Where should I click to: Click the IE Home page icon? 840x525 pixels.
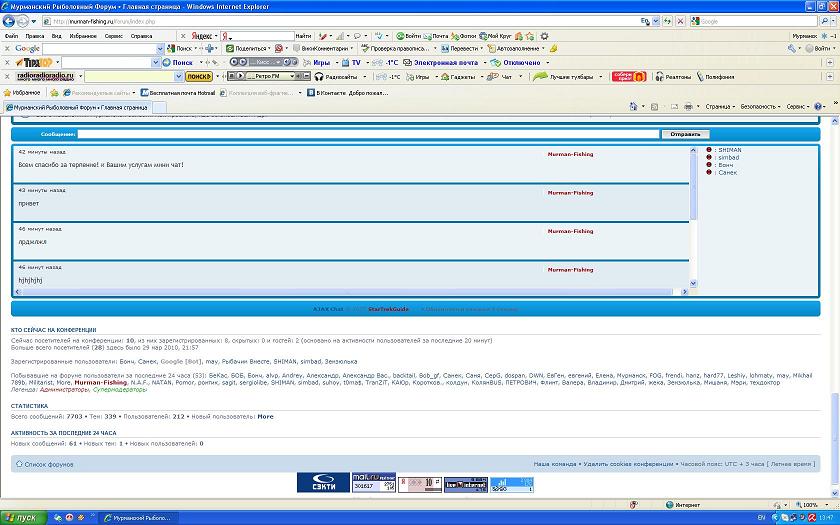pyautogui.click(x=631, y=106)
